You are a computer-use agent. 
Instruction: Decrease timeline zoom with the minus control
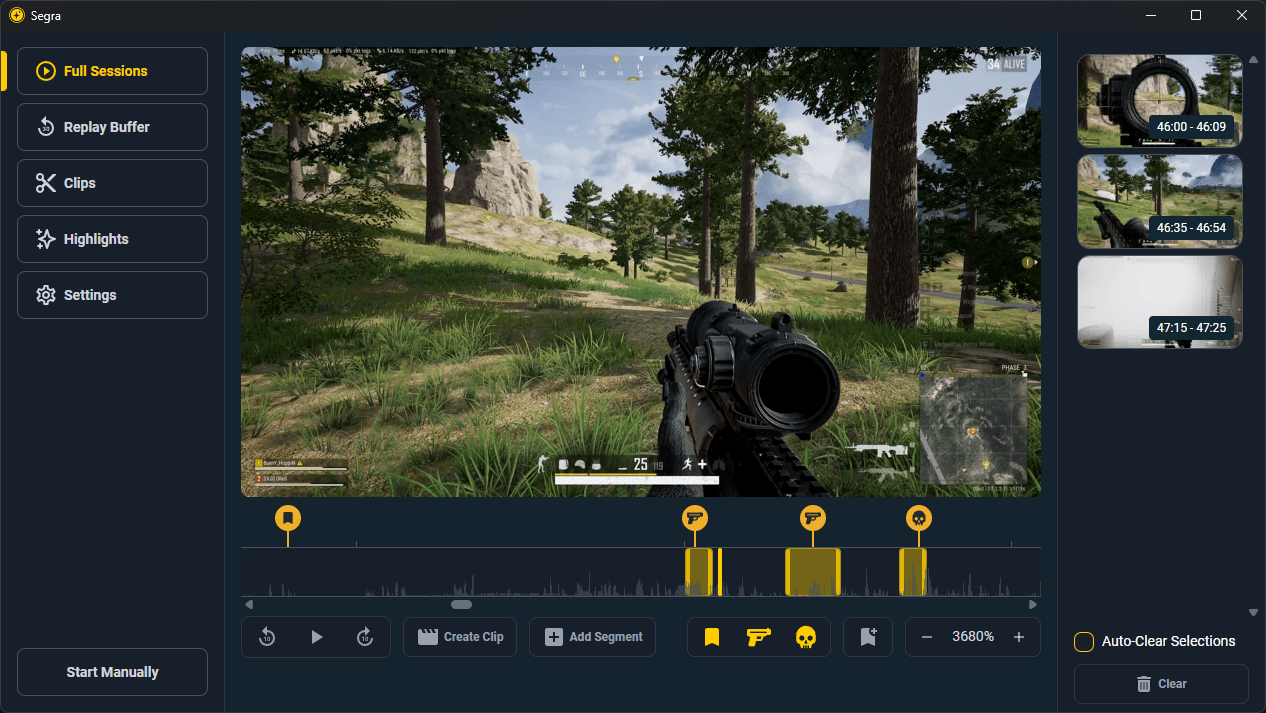926,636
